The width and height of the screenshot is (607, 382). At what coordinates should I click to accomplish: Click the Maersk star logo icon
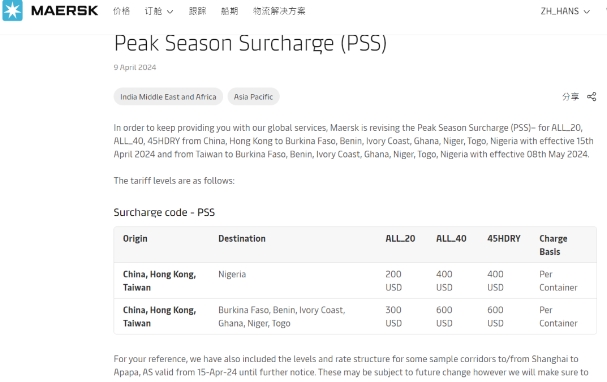click(x=12, y=10)
